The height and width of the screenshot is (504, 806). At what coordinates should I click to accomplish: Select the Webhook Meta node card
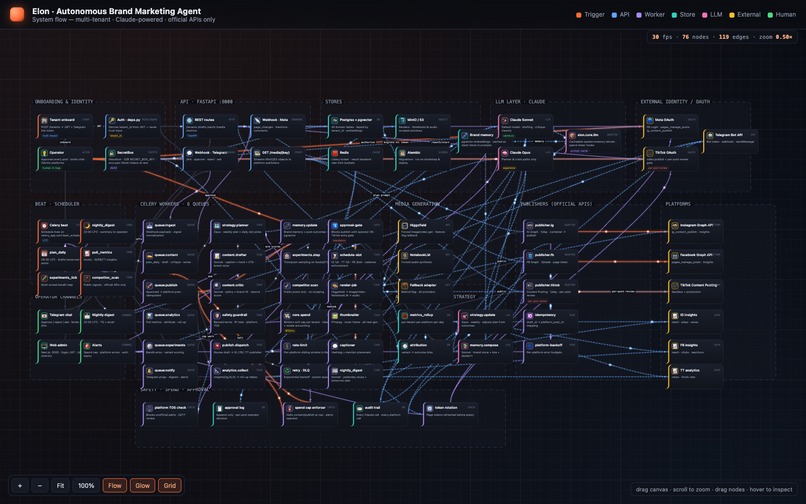coord(278,127)
